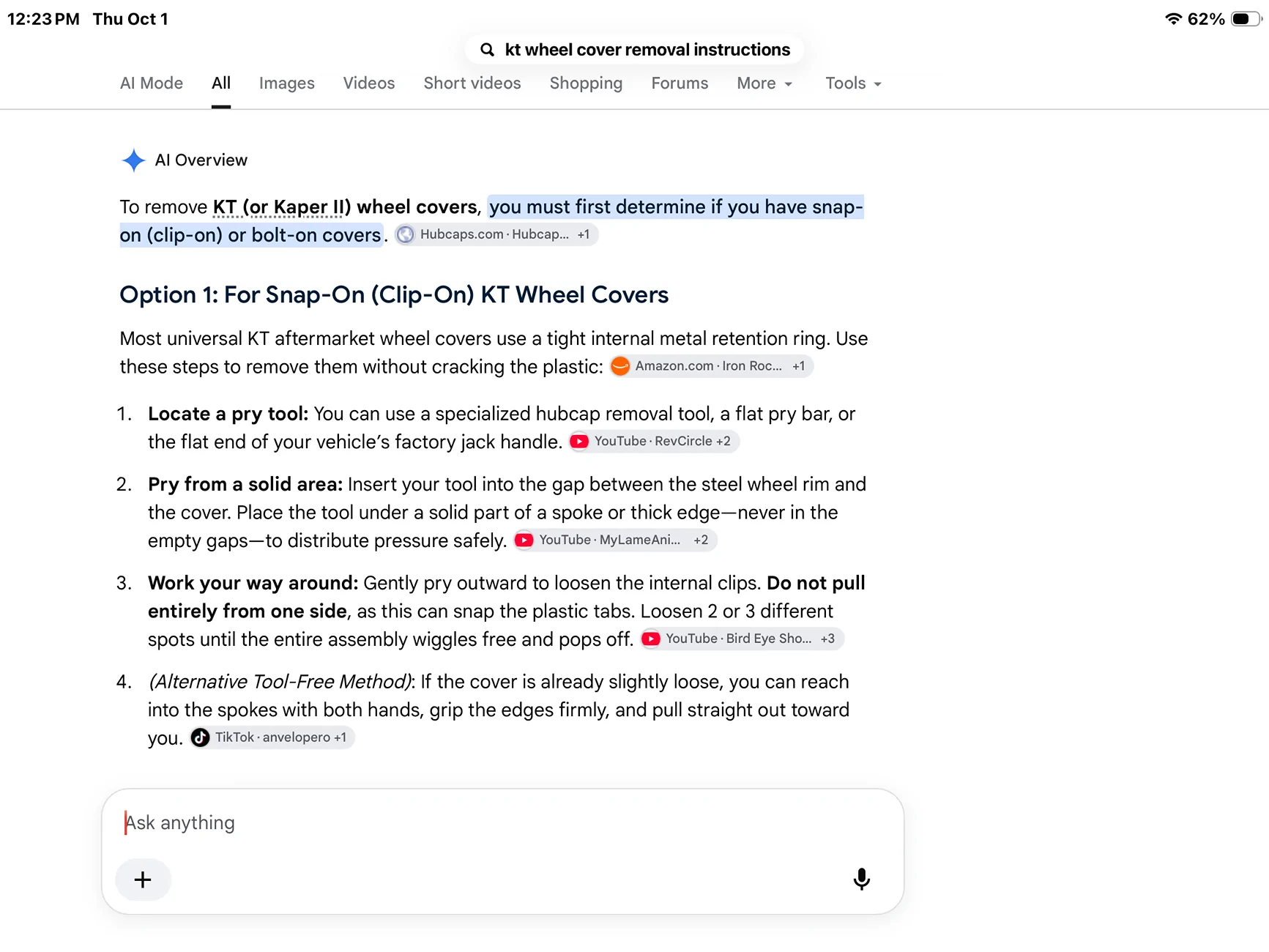The width and height of the screenshot is (1269, 952).
Task: Expand the Tools dropdown
Action: click(853, 83)
